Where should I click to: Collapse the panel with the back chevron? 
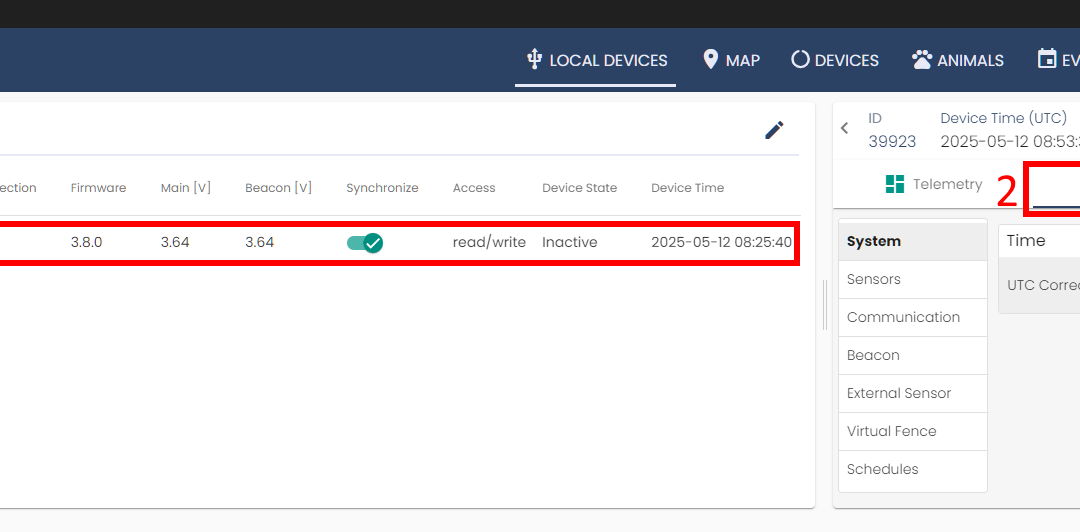pyautogui.click(x=845, y=128)
